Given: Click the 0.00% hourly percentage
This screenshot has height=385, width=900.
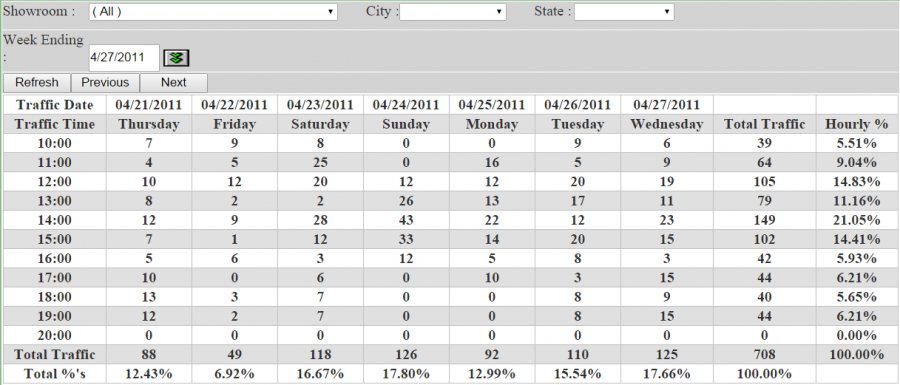Looking at the screenshot, I should (857, 336).
